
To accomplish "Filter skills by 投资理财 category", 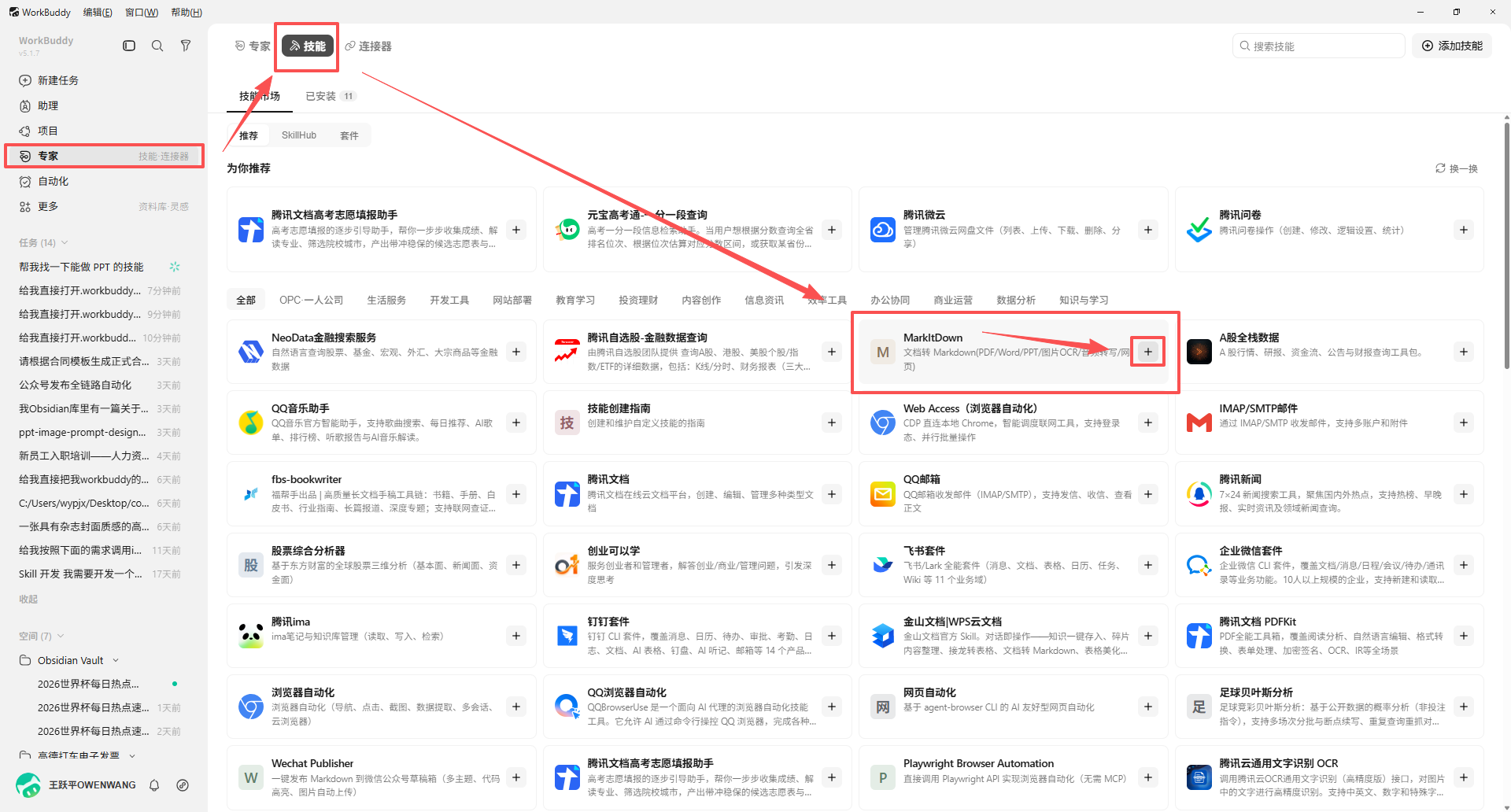I will pos(638,300).
